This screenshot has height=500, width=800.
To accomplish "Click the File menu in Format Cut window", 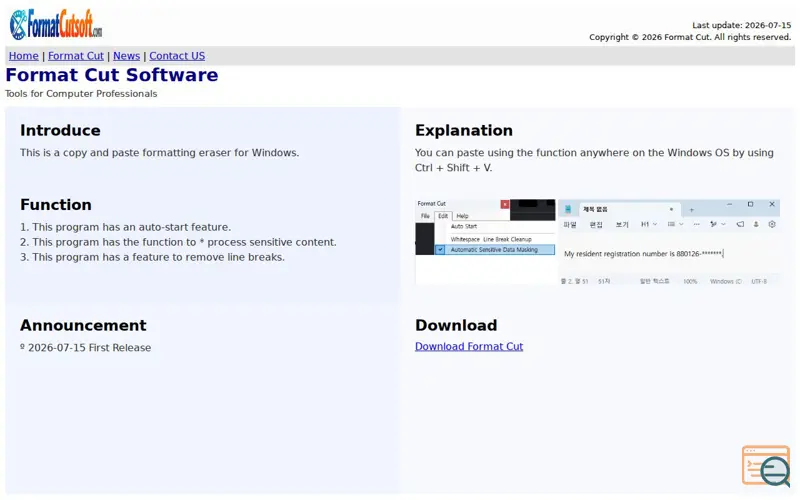I will pos(425,216).
